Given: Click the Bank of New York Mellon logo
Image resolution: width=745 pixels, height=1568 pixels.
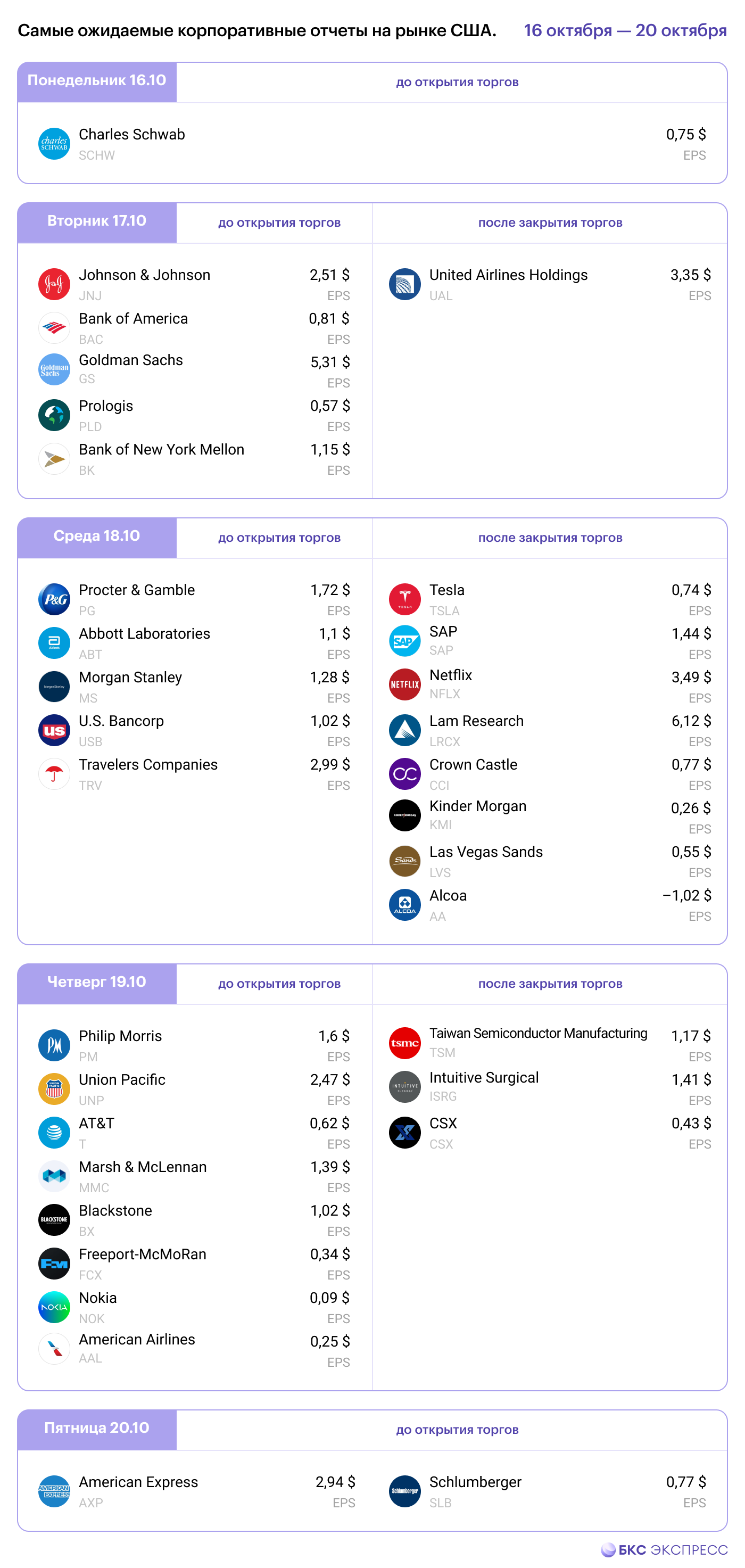Looking at the screenshot, I should pos(54,459).
